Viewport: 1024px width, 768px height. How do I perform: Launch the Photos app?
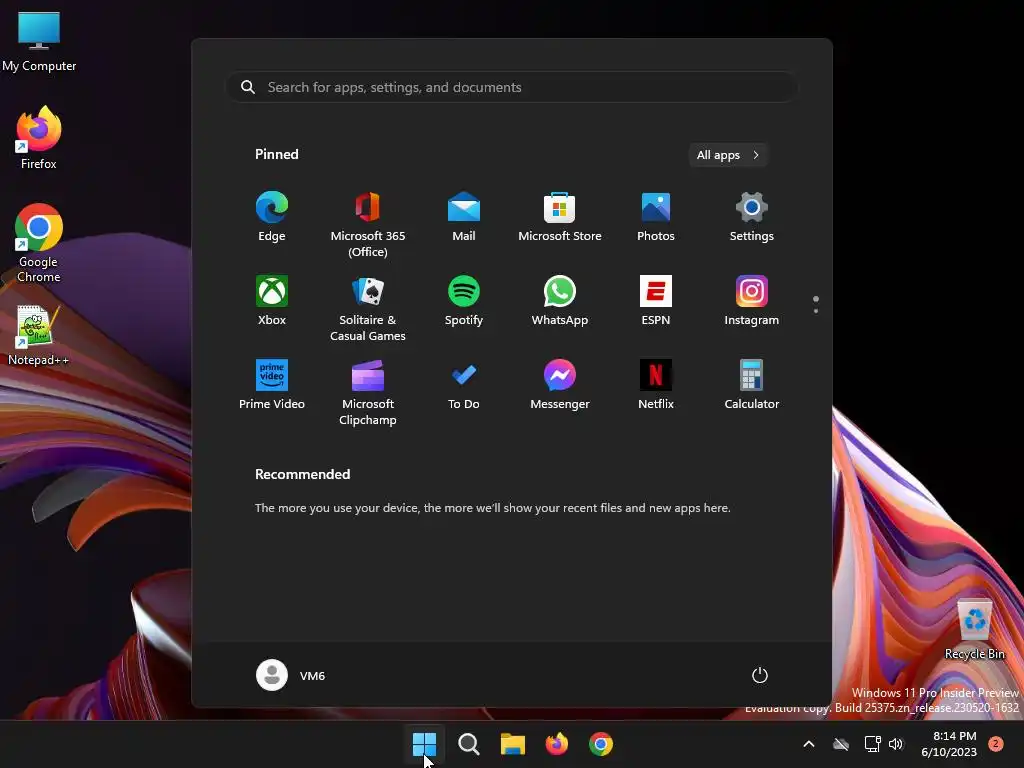(656, 217)
